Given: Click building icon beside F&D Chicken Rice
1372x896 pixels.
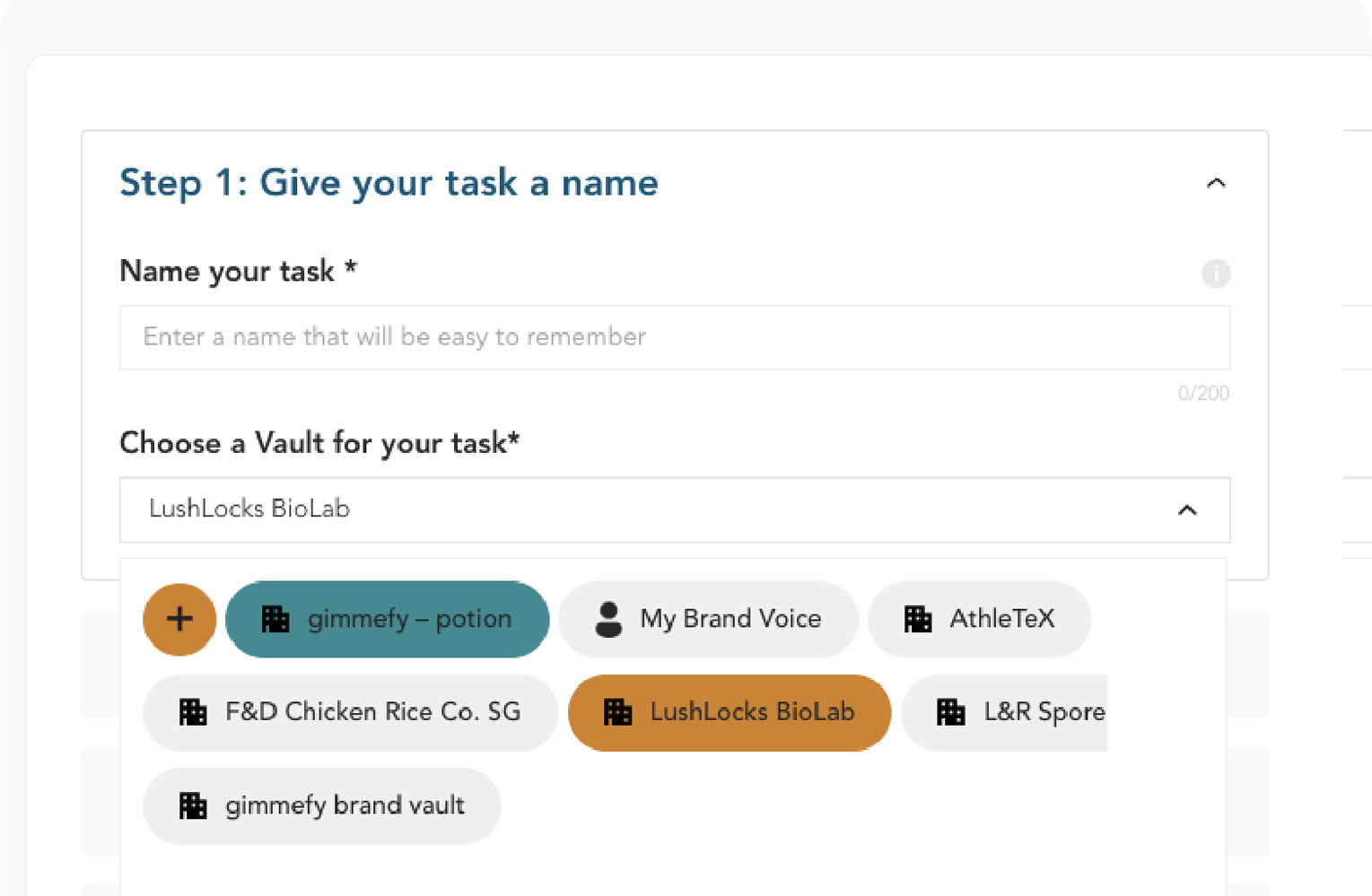Looking at the screenshot, I should [x=193, y=712].
